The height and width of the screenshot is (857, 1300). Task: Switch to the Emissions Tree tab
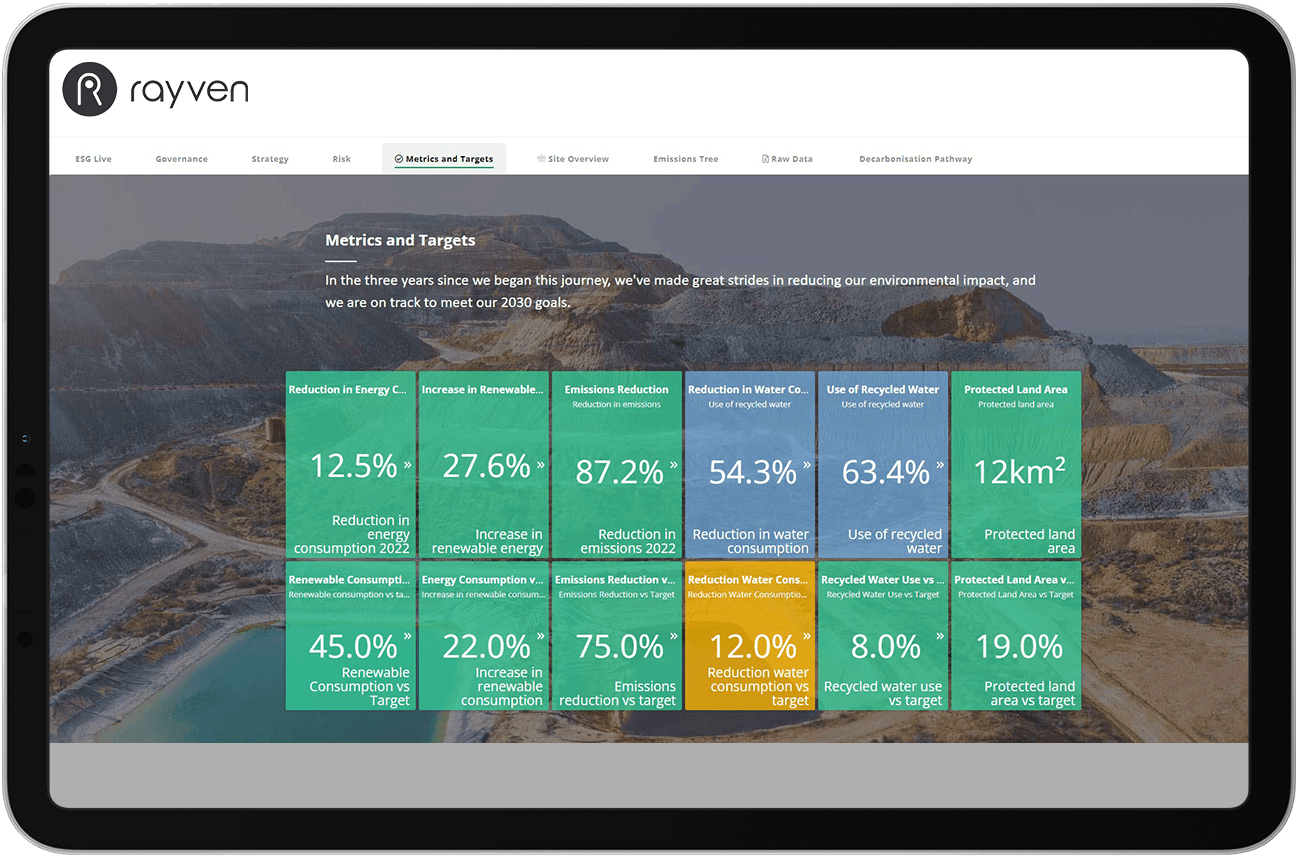[685, 158]
